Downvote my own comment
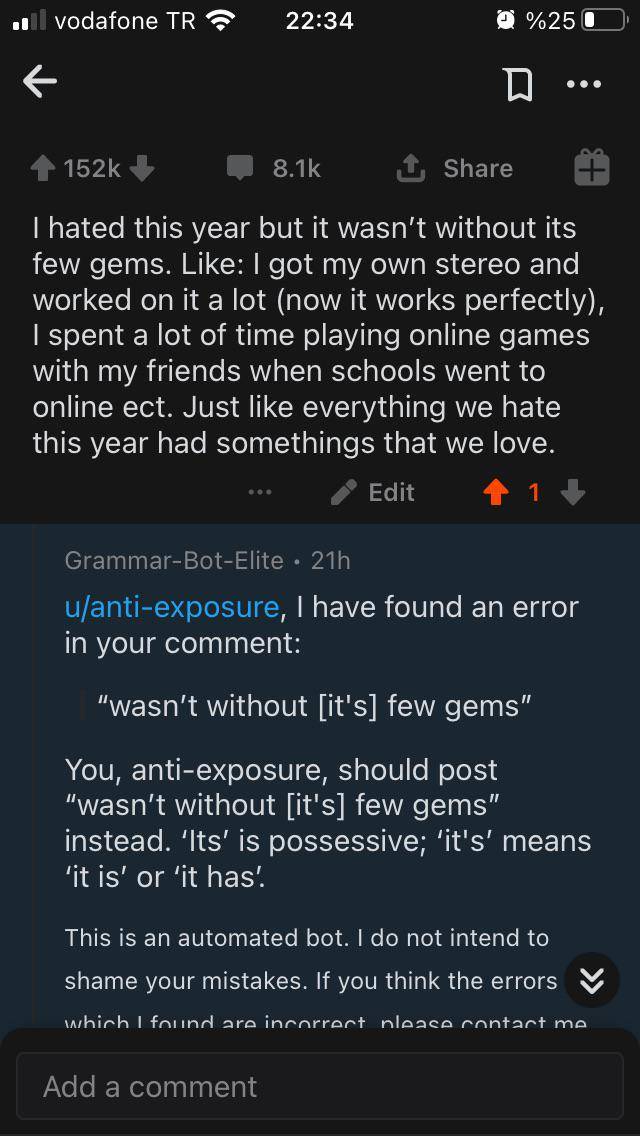This screenshot has height=1136, width=640. (x=572, y=492)
